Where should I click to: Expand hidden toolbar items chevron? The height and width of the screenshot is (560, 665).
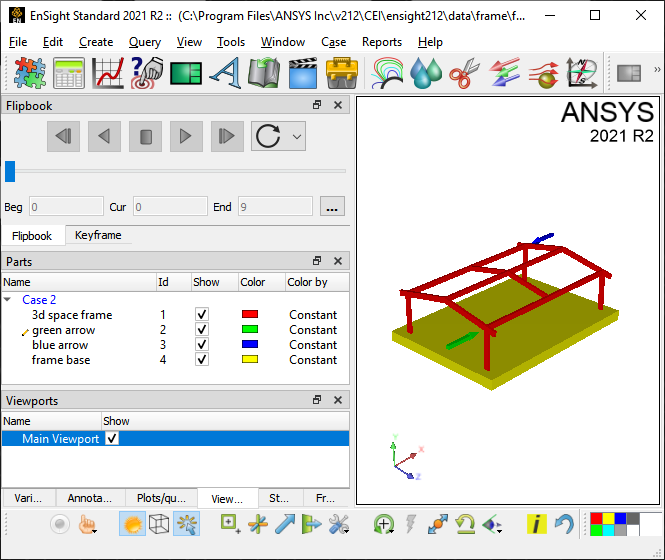click(x=657, y=70)
